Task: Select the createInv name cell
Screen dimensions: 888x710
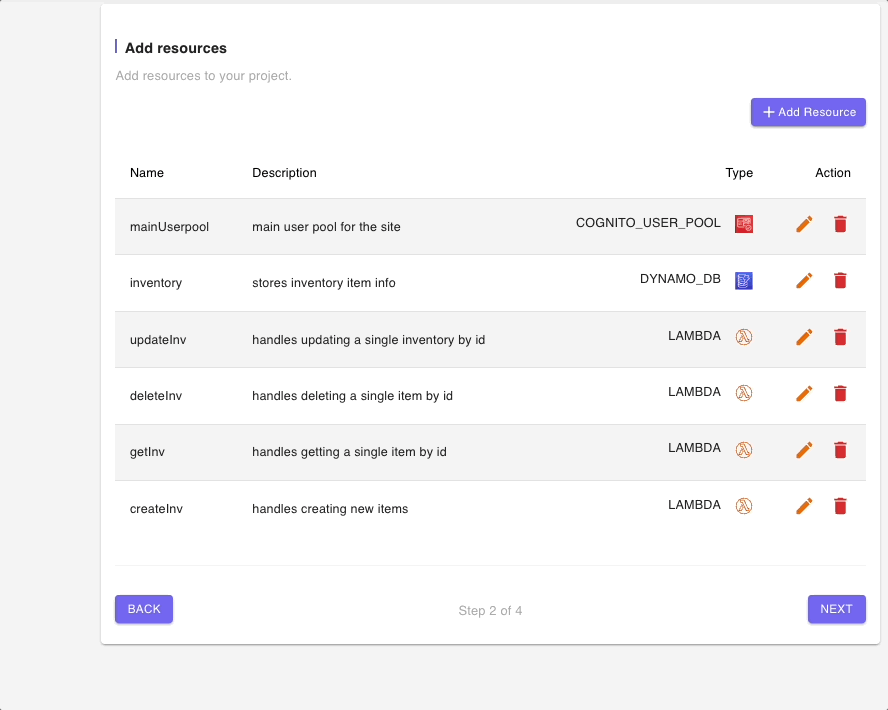Action: 156,508
